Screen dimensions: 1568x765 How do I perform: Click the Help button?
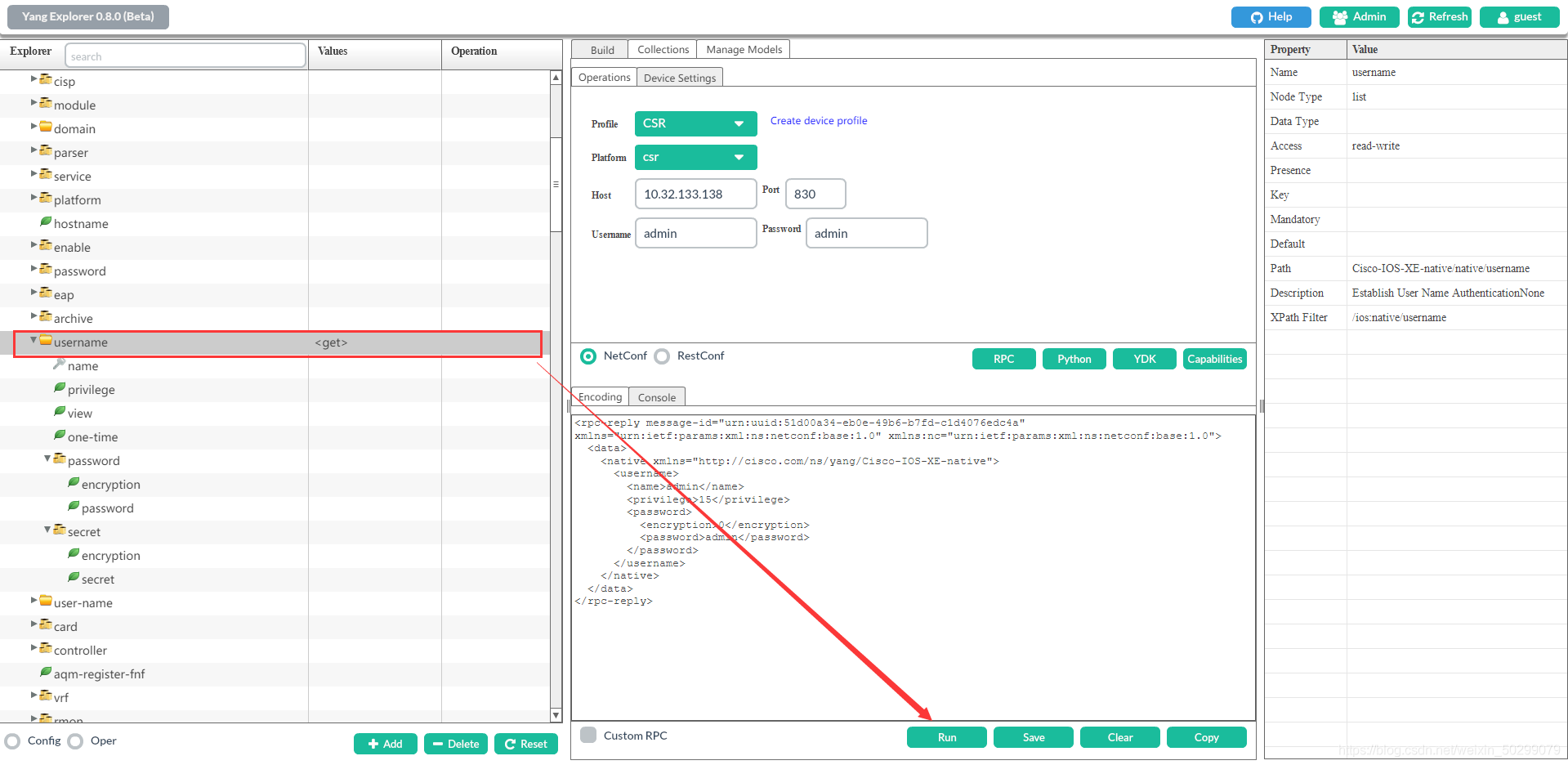click(1271, 17)
